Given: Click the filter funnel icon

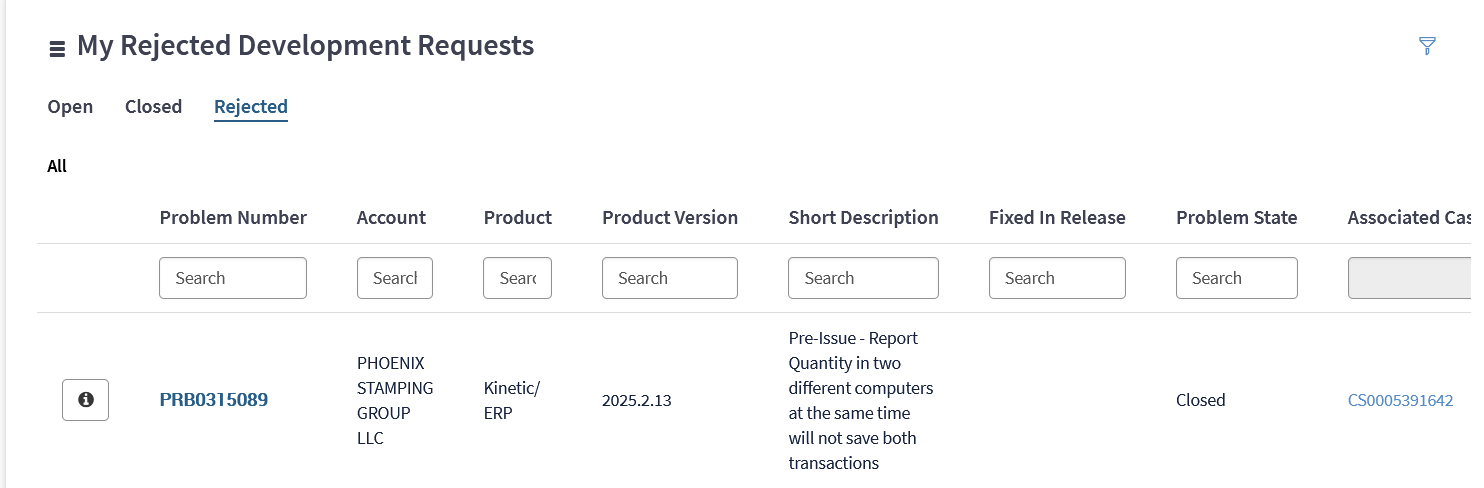Looking at the screenshot, I should pyautogui.click(x=1427, y=45).
